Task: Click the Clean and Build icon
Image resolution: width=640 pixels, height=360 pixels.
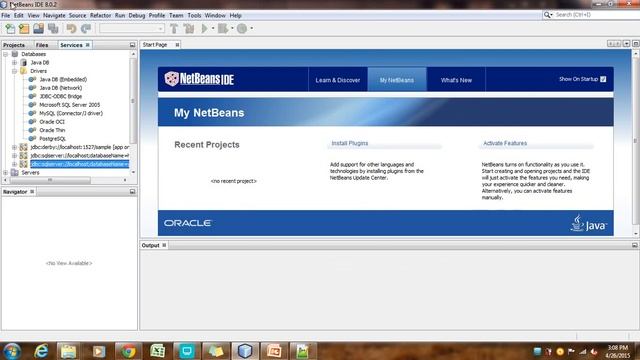Action: [189, 29]
